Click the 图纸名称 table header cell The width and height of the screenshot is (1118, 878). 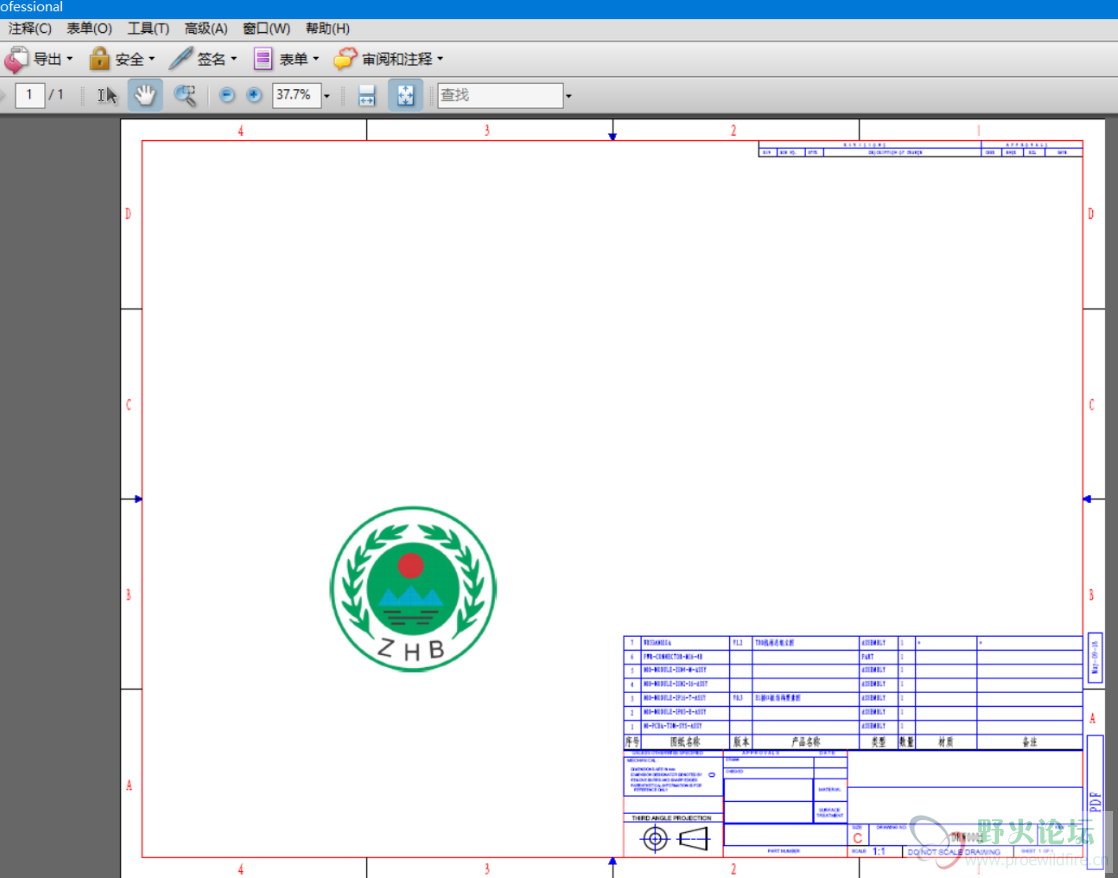(x=685, y=742)
